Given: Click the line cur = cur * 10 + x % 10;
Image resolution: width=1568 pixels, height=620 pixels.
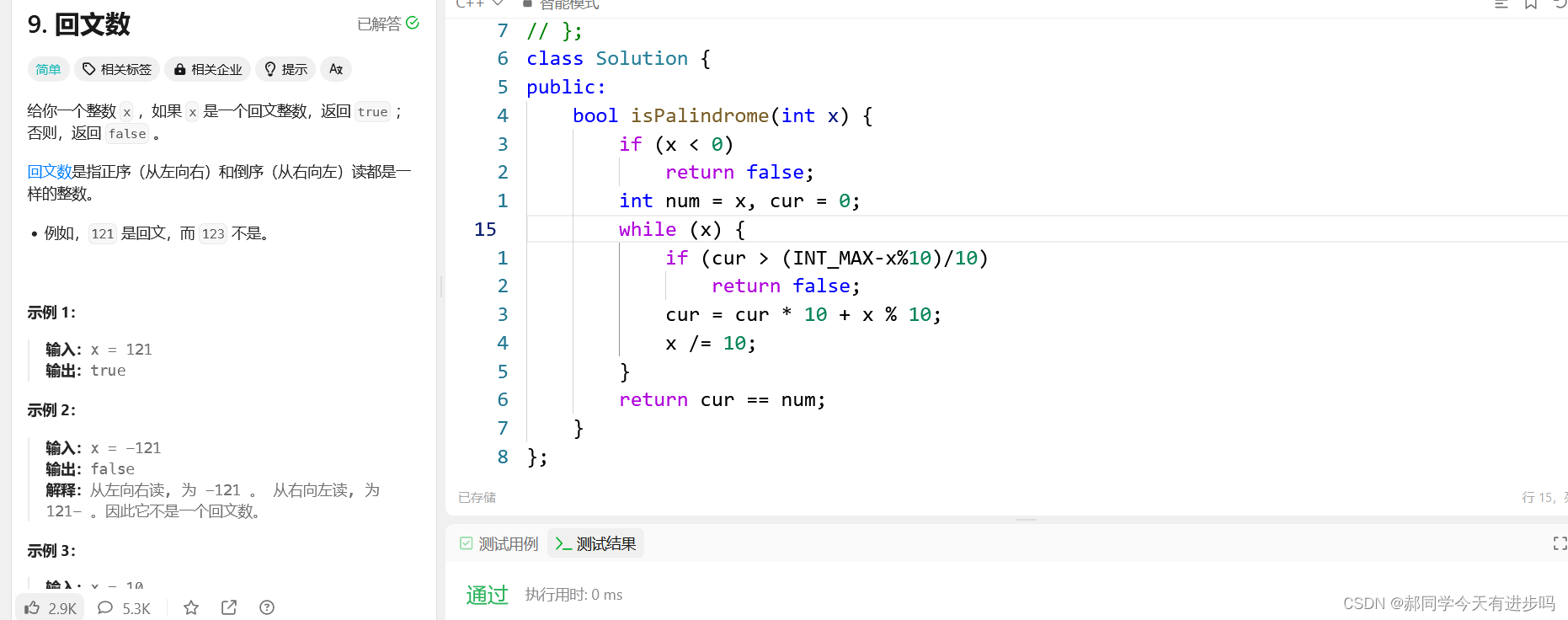Looking at the screenshot, I should click(x=803, y=315).
